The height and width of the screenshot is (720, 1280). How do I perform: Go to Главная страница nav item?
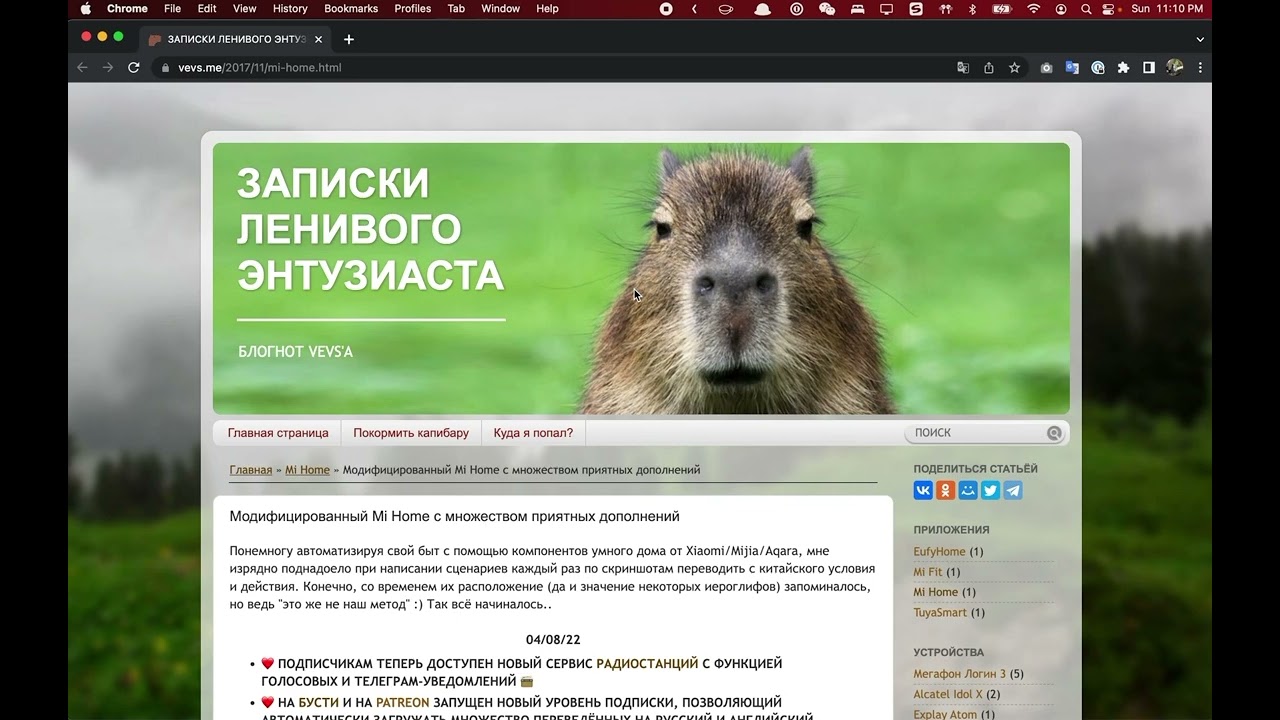(278, 433)
